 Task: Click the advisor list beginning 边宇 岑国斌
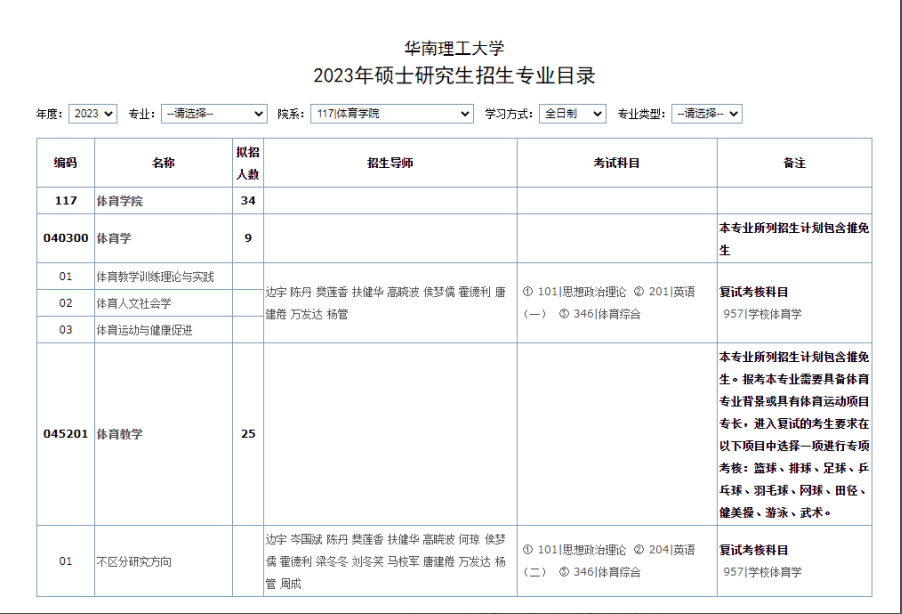tap(390, 561)
